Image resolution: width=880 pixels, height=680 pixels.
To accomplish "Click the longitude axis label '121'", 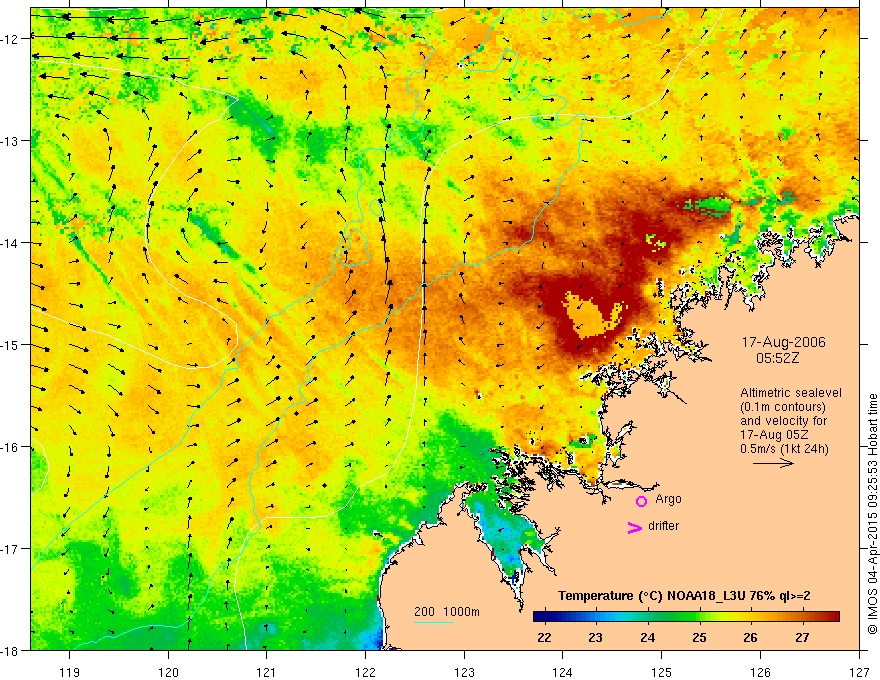I will tap(267, 672).
